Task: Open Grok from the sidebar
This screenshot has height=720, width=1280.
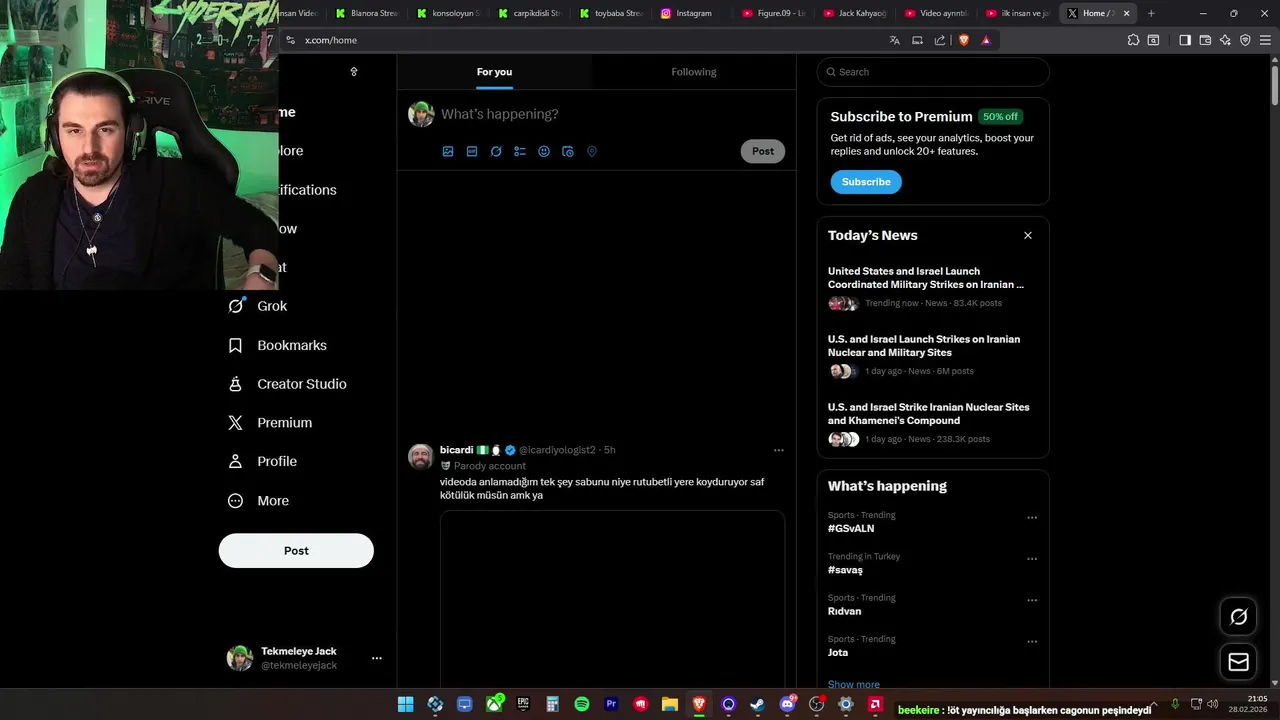Action: (258, 306)
